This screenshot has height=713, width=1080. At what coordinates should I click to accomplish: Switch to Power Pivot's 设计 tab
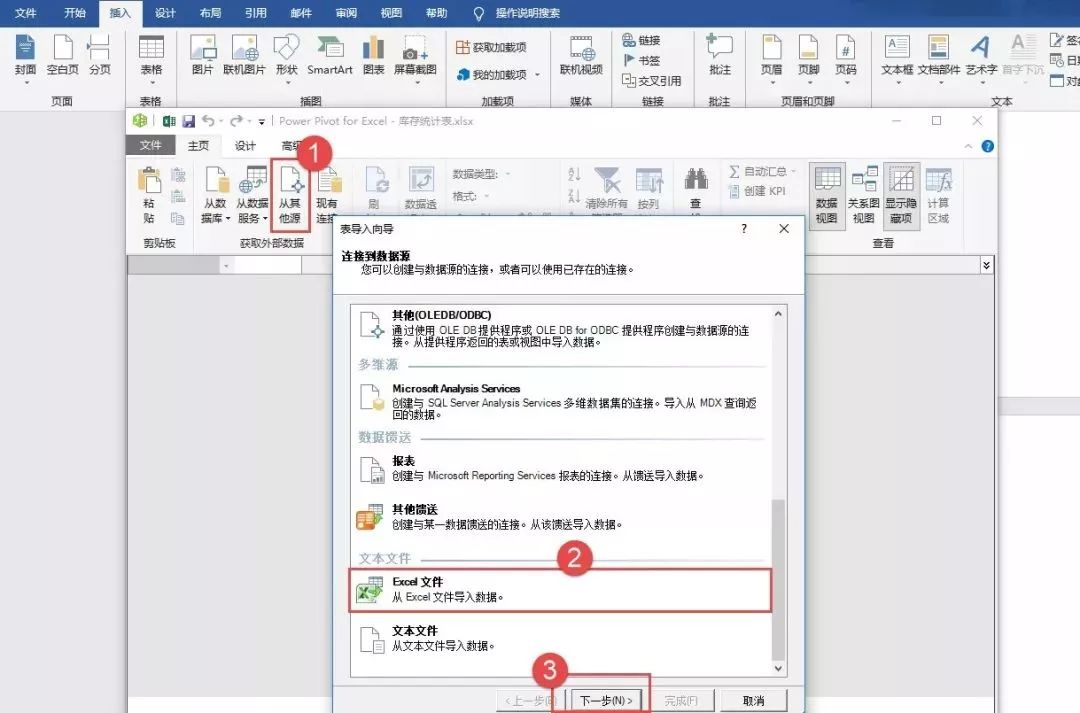pyautogui.click(x=246, y=145)
